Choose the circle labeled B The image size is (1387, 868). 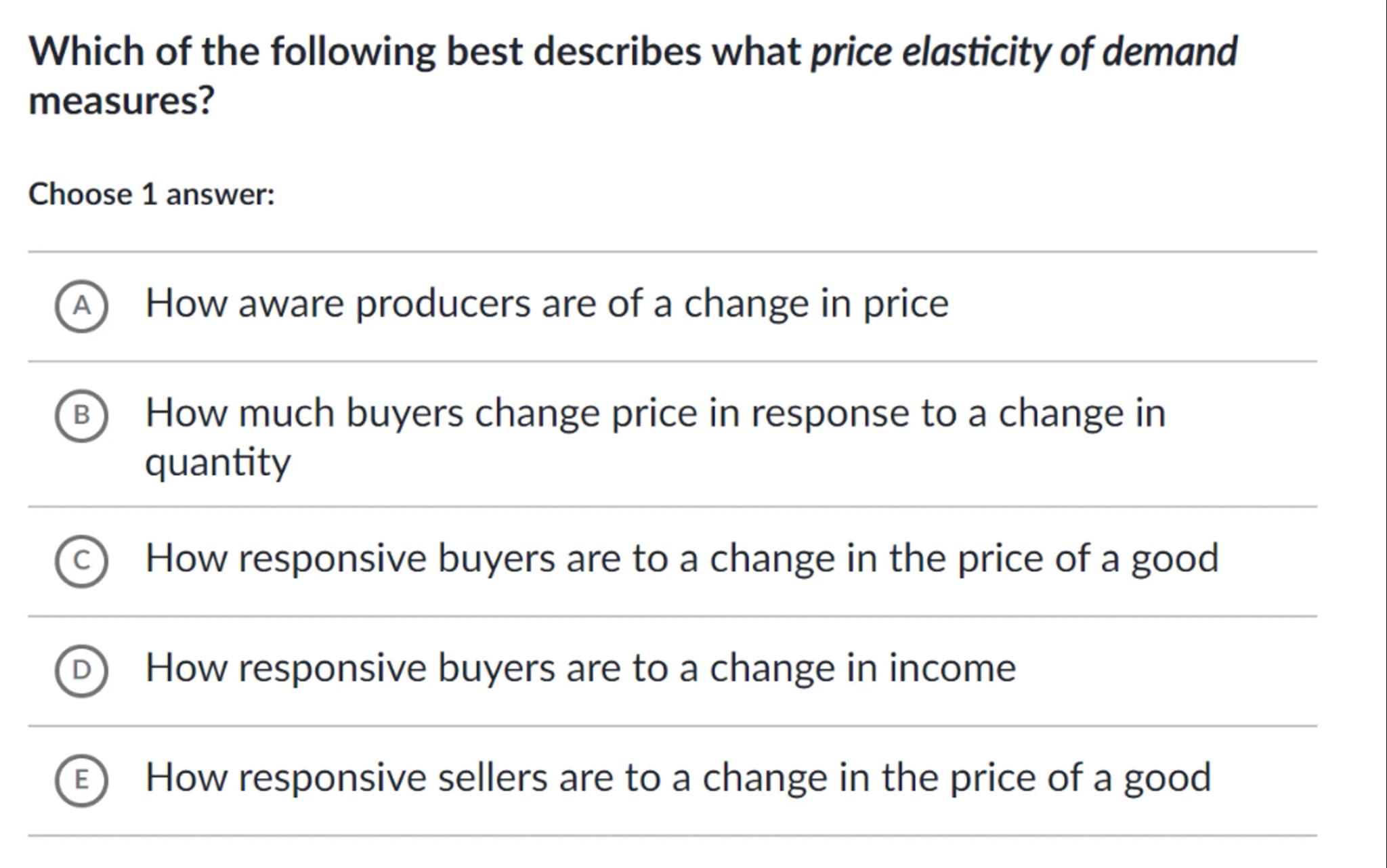pos(81,415)
